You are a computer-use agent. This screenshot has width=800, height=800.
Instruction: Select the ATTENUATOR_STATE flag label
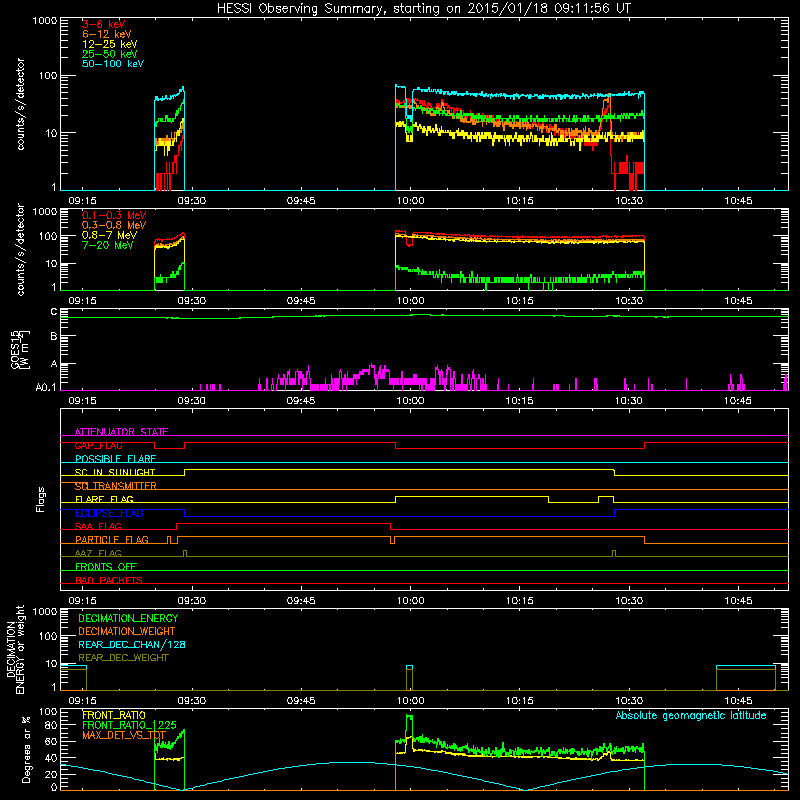(x=121, y=432)
